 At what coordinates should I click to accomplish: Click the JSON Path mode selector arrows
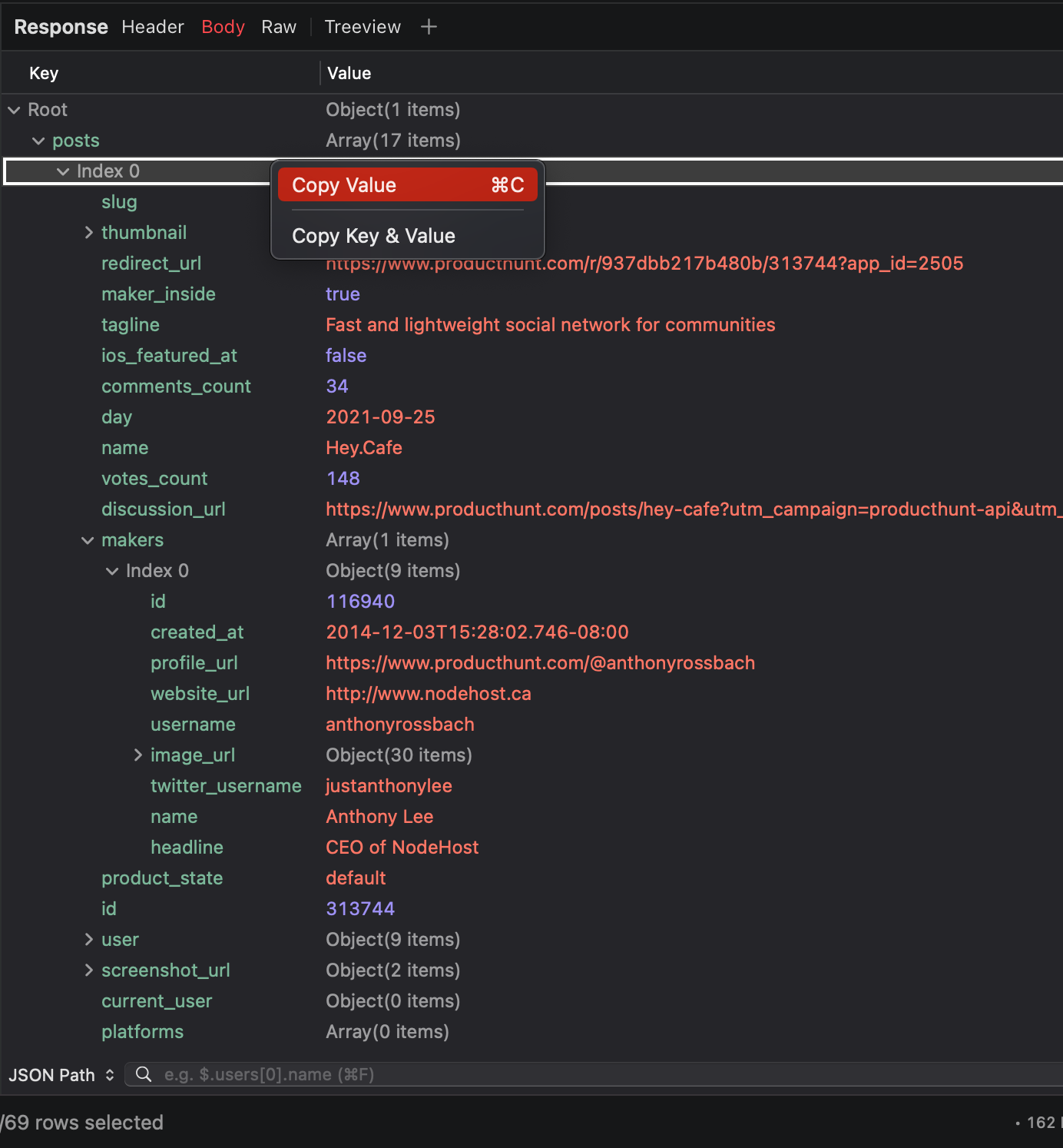[x=110, y=1075]
